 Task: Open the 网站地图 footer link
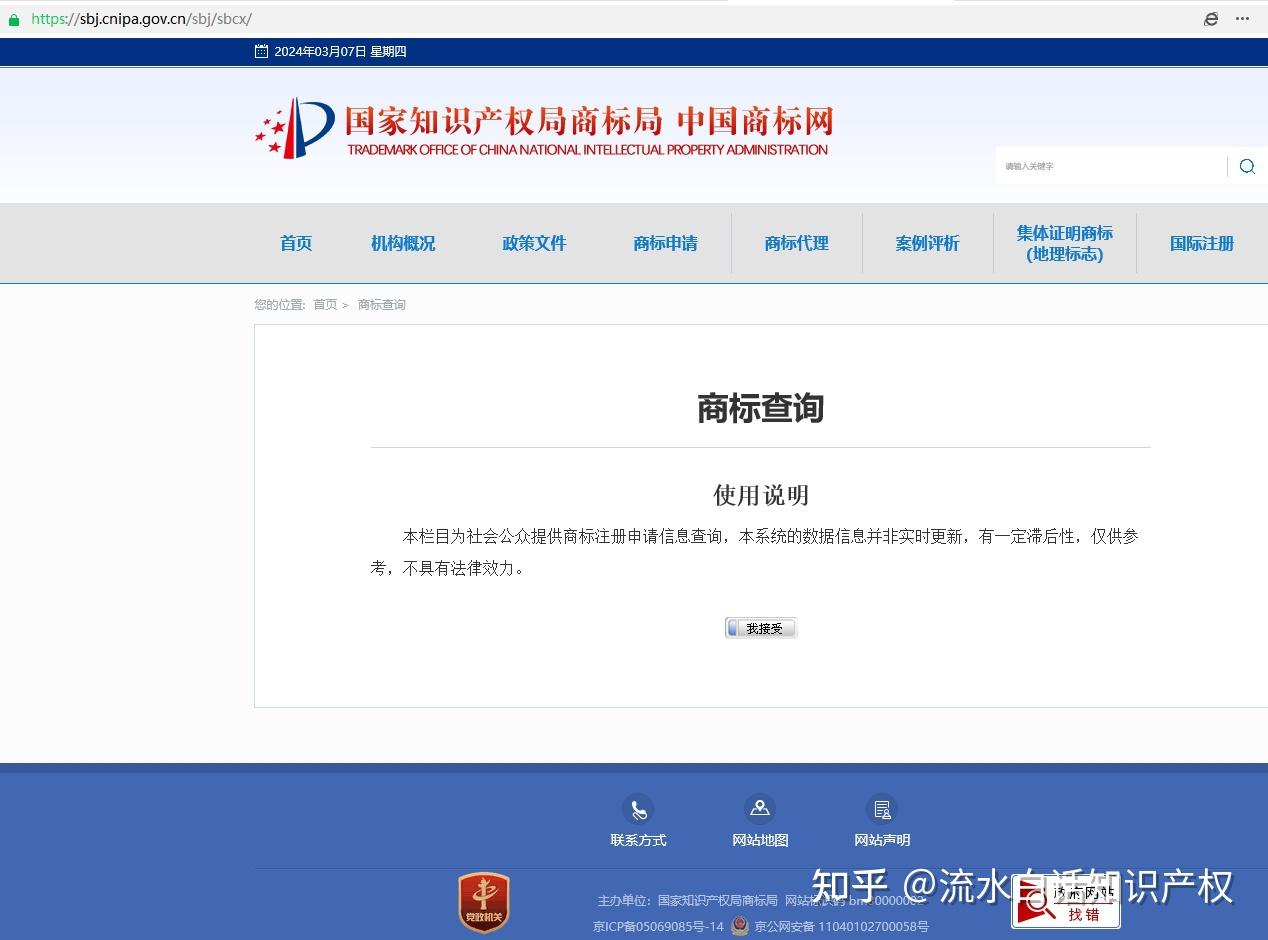[760, 840]
